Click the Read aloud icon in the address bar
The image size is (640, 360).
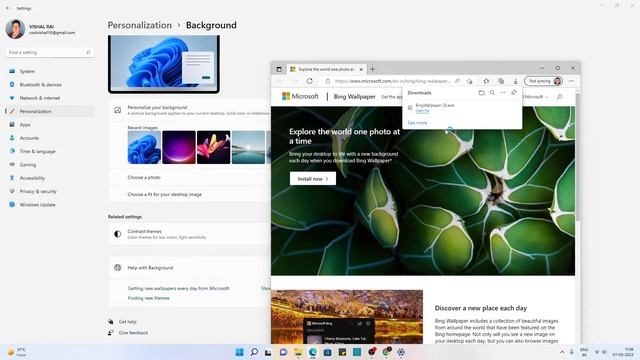457,81
